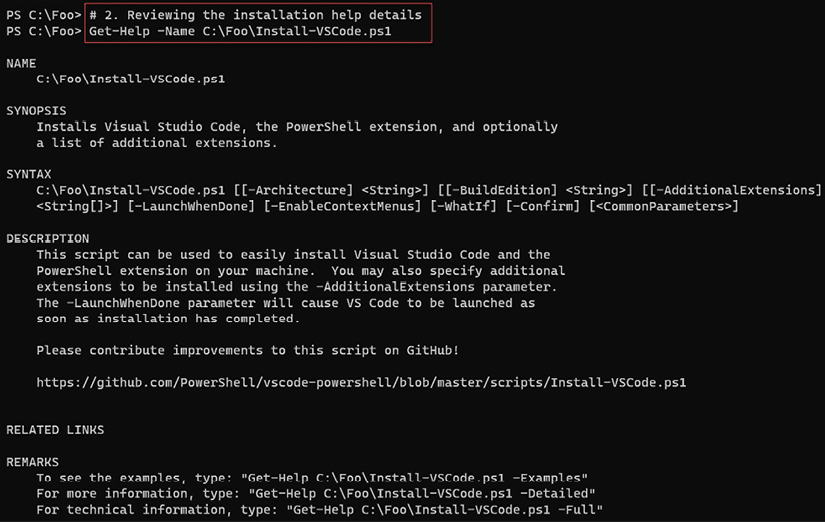The image size is (825, 522).
Task: Click the [-AdditionalExtensions] parameter text
Action: [735, 190]
